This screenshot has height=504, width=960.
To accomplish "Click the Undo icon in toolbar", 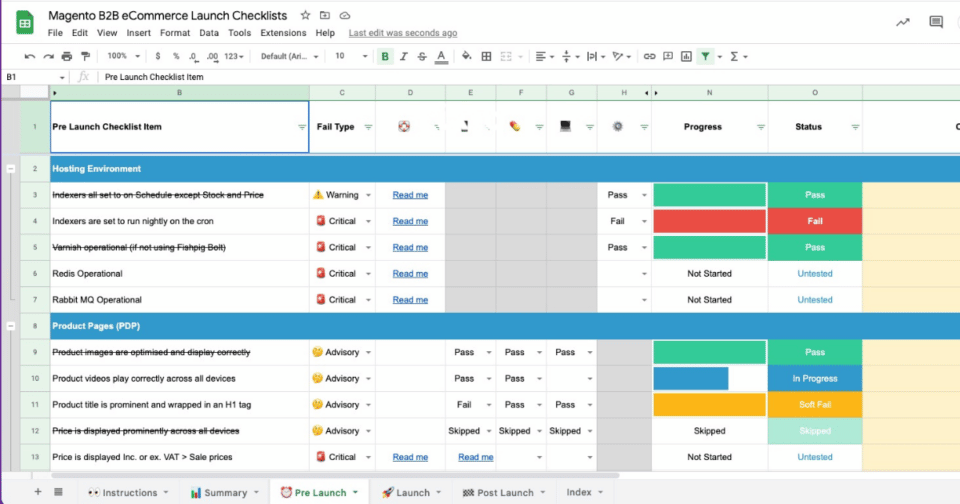I will pyautogui.click(x=30, y=56).
